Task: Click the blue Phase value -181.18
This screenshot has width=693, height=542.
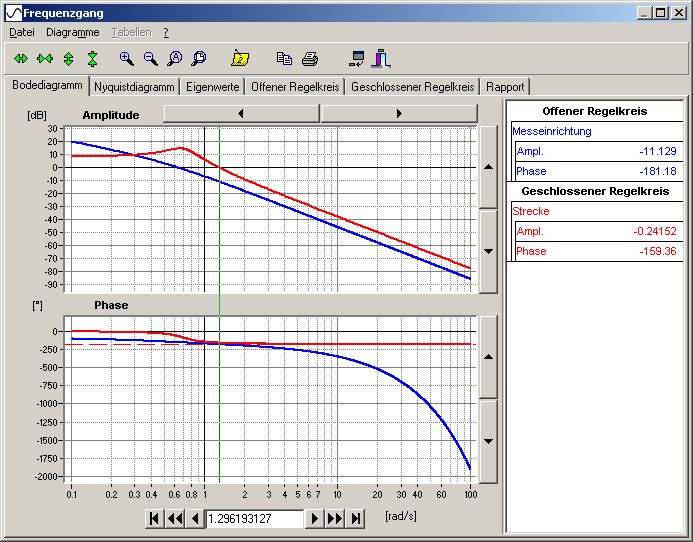Action: click(x=658, y=171)
